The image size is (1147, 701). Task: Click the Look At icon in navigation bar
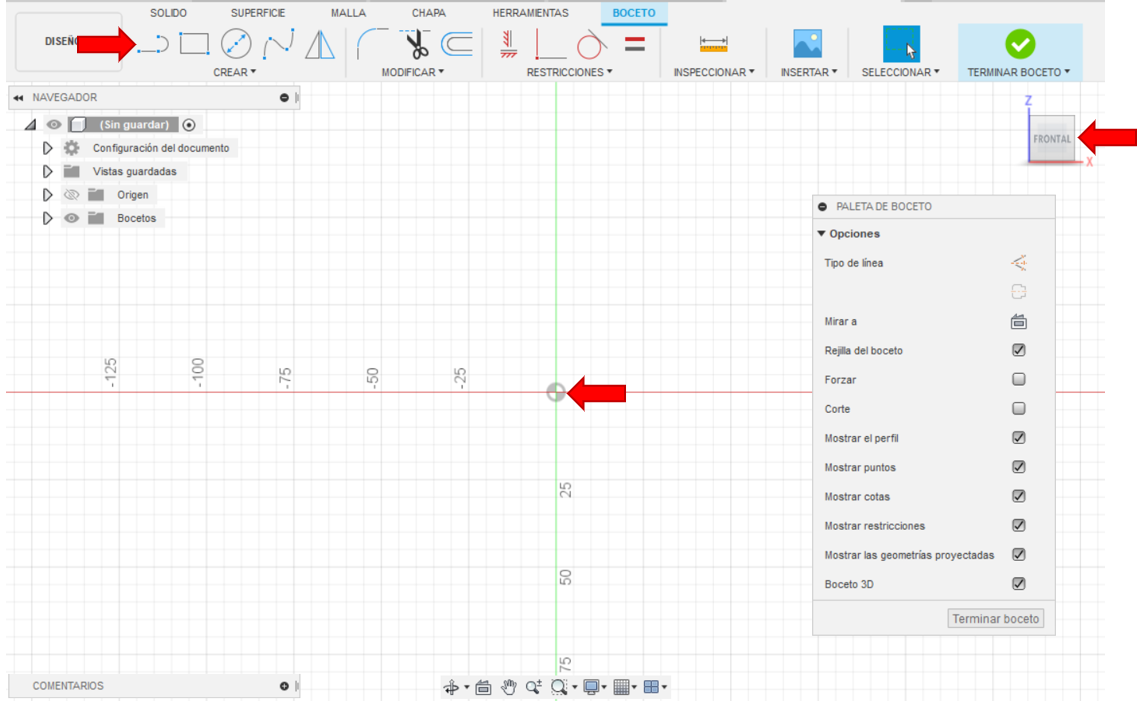[x=483, y=686]
